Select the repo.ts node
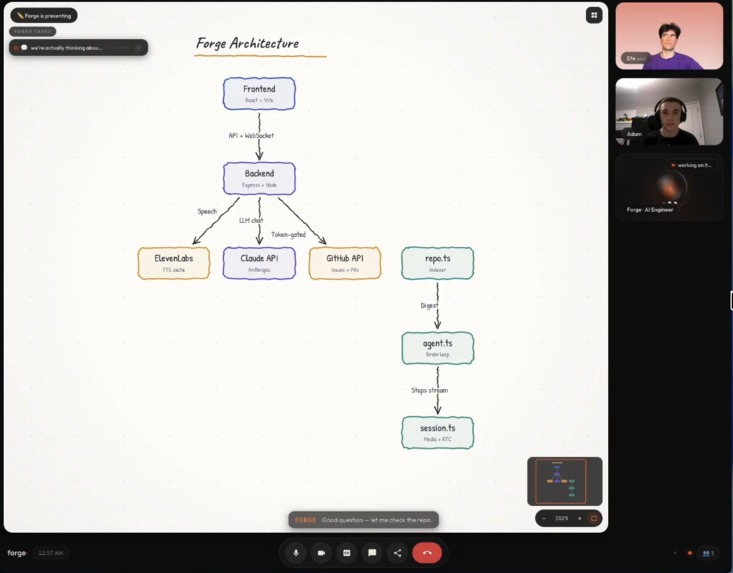This screenshot has width=733, height=573. (438, 263)
